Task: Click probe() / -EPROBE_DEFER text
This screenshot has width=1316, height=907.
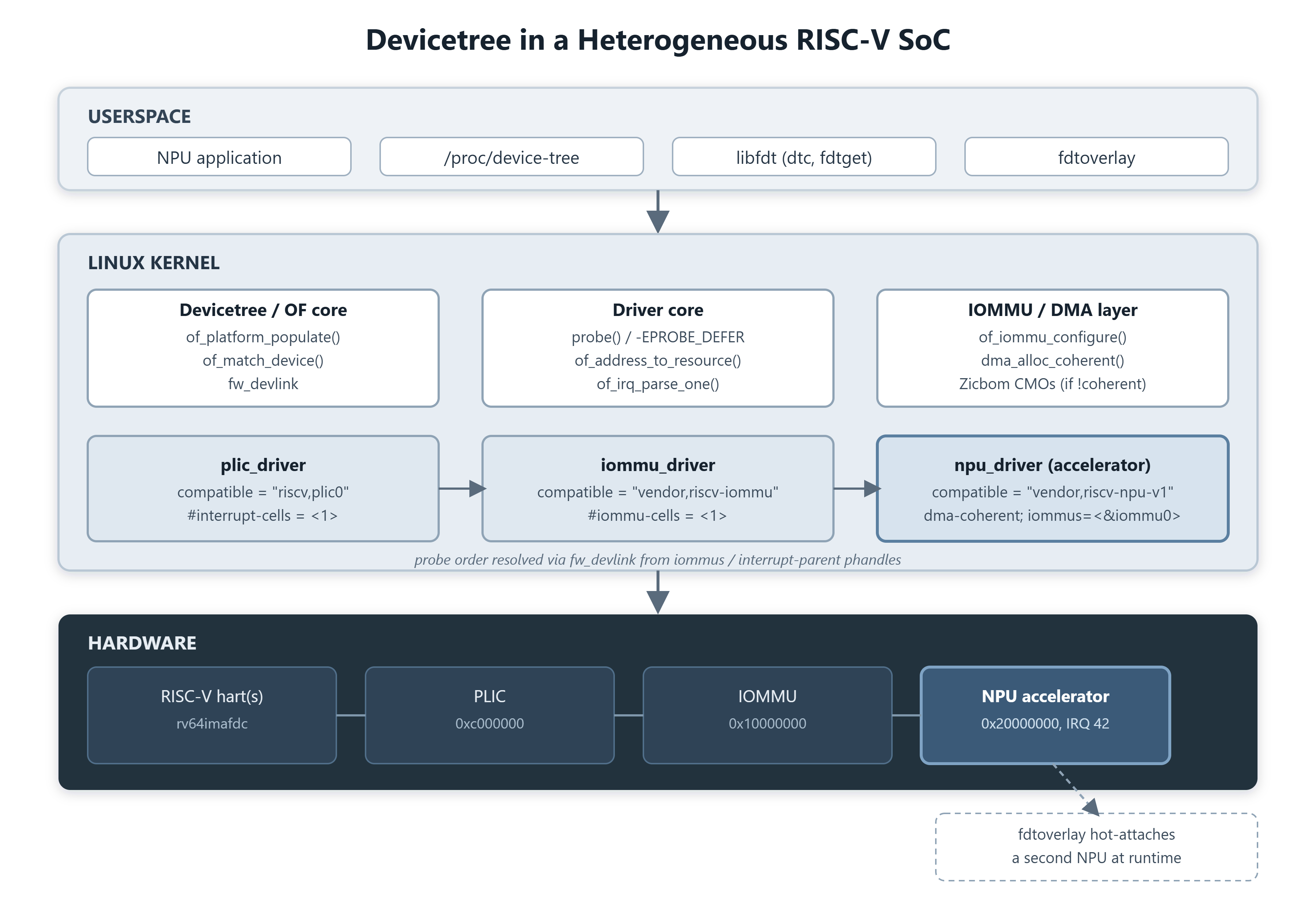Action: point(658,337)
